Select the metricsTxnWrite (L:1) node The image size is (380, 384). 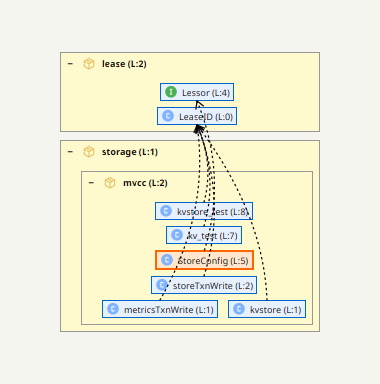pos(160,309)
